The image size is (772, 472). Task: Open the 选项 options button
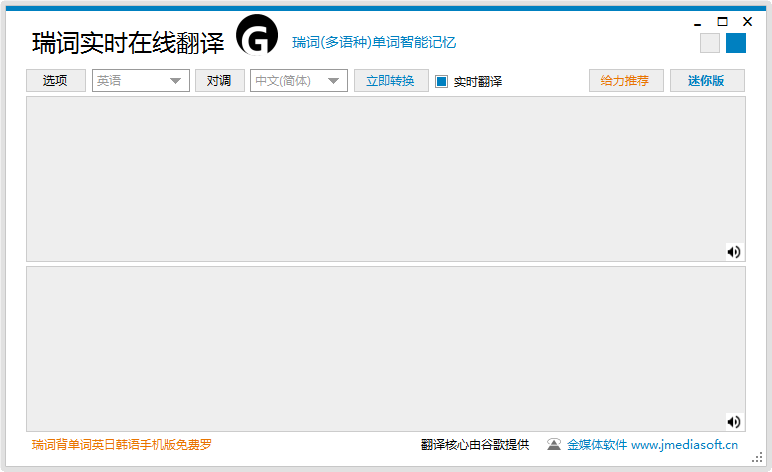(56, 80)
